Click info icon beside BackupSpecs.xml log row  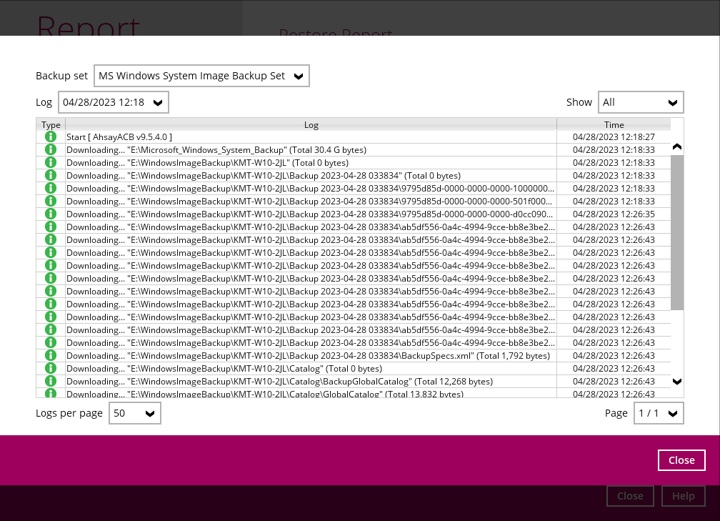[50, 355]
